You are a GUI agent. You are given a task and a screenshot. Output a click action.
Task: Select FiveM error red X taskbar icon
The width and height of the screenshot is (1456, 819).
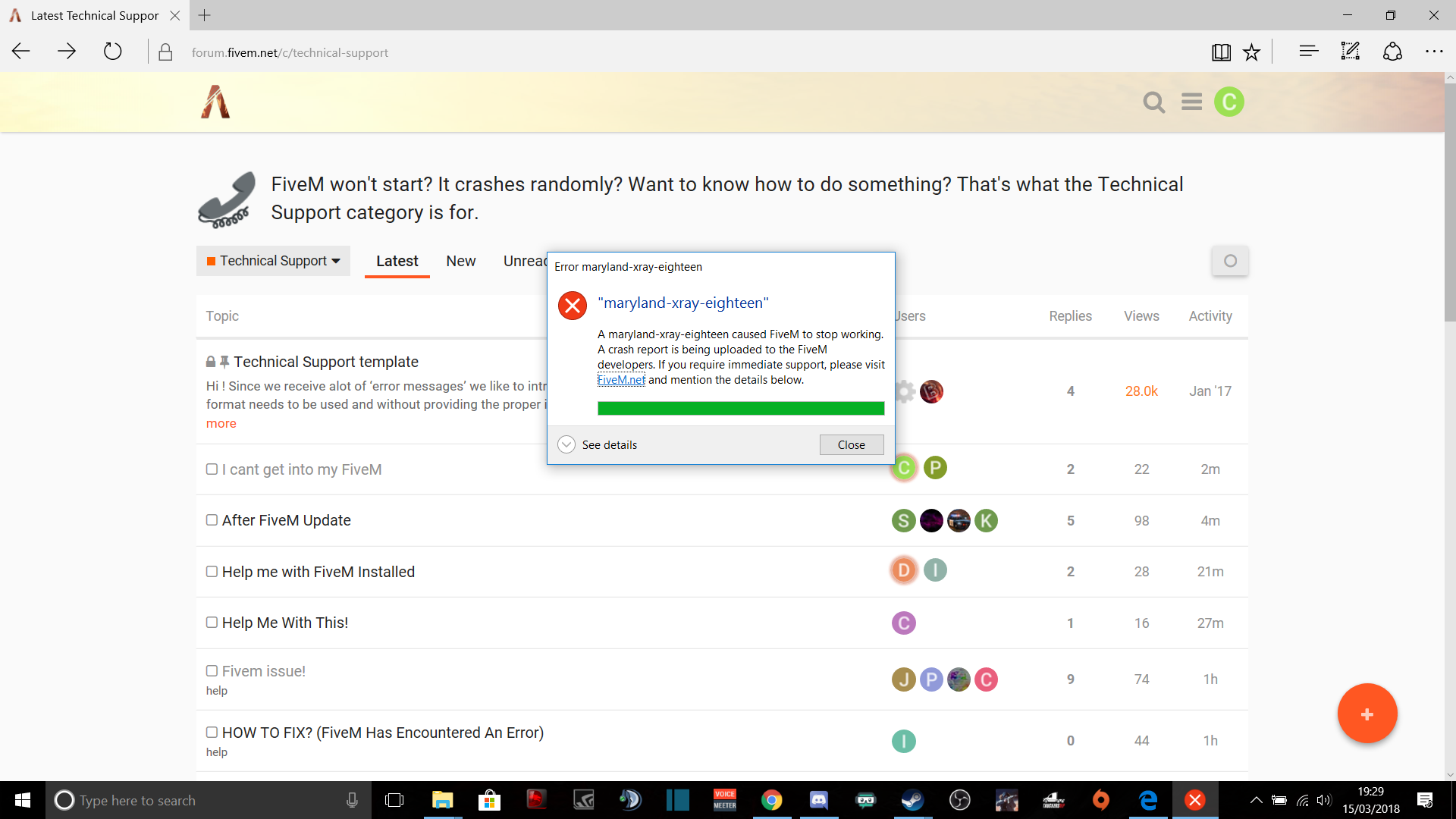1195,800
